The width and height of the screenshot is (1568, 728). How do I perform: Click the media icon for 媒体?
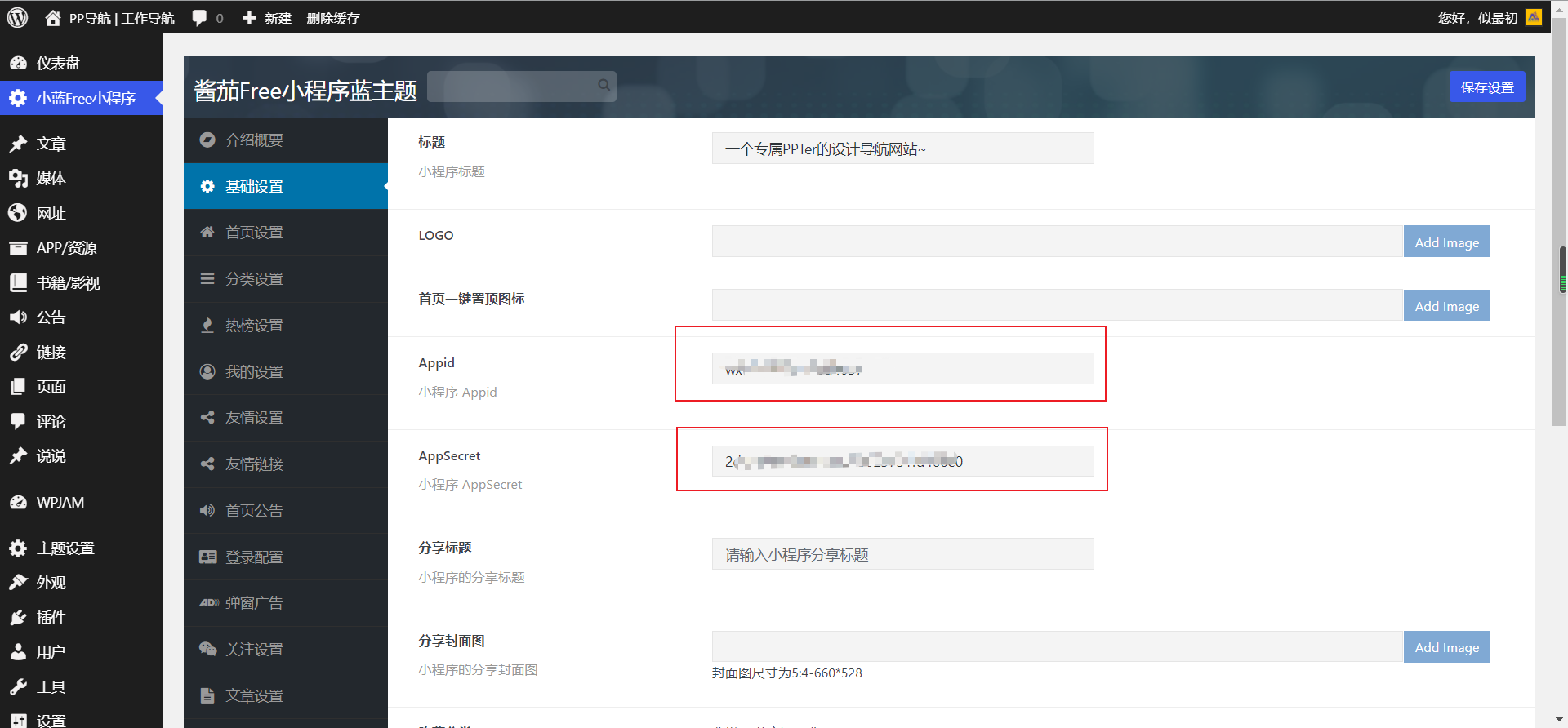point(18,178)
